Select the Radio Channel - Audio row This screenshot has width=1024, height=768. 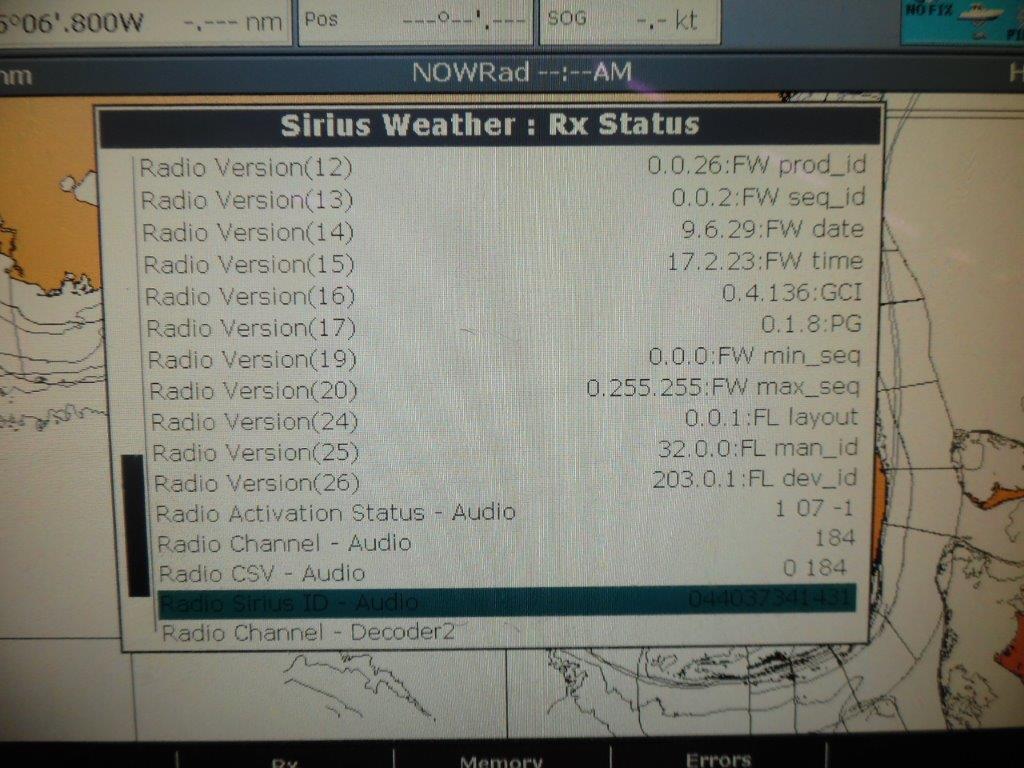click(x=505, y=541)
